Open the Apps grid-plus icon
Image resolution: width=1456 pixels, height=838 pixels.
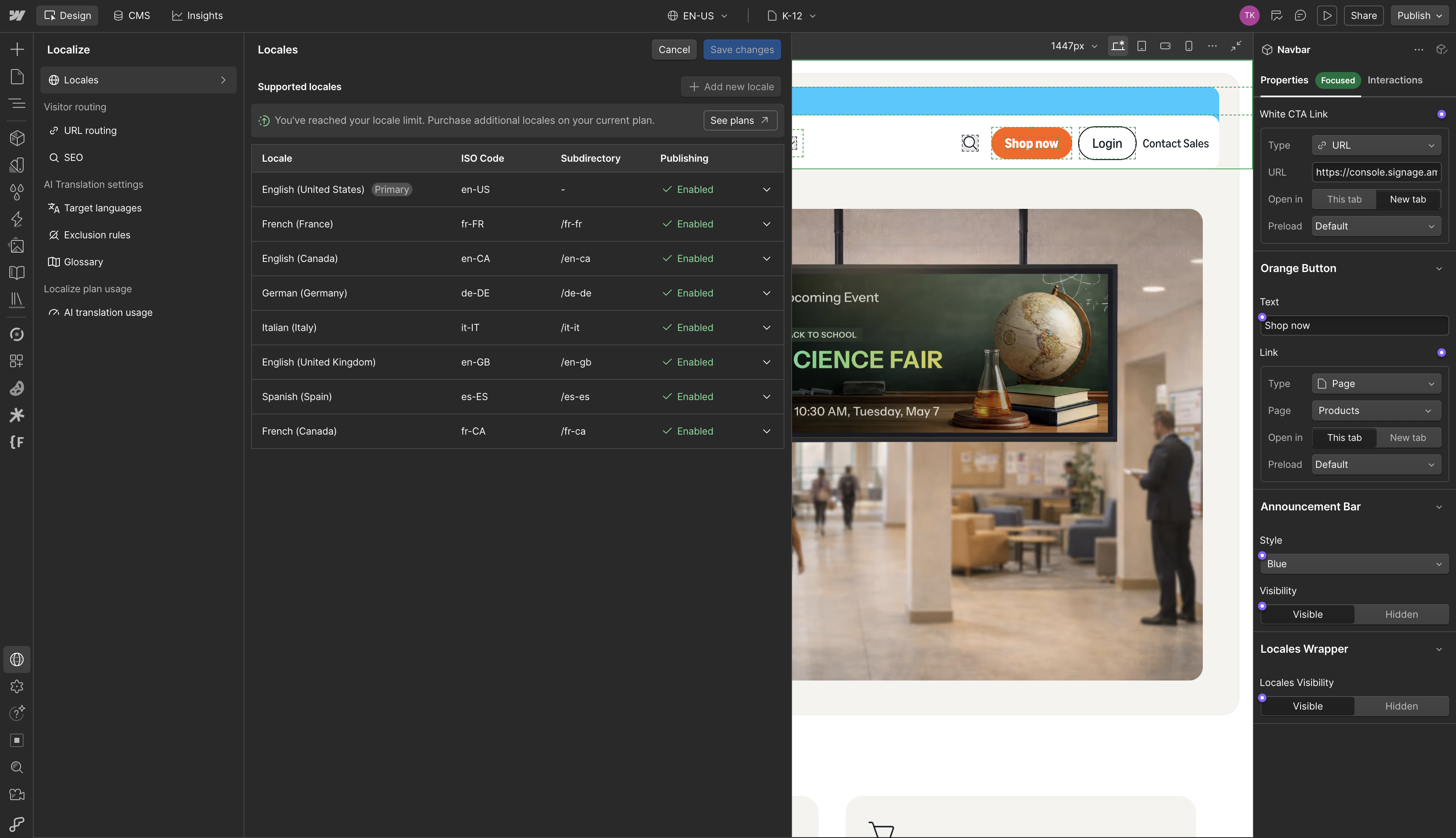tap(17, 361)
